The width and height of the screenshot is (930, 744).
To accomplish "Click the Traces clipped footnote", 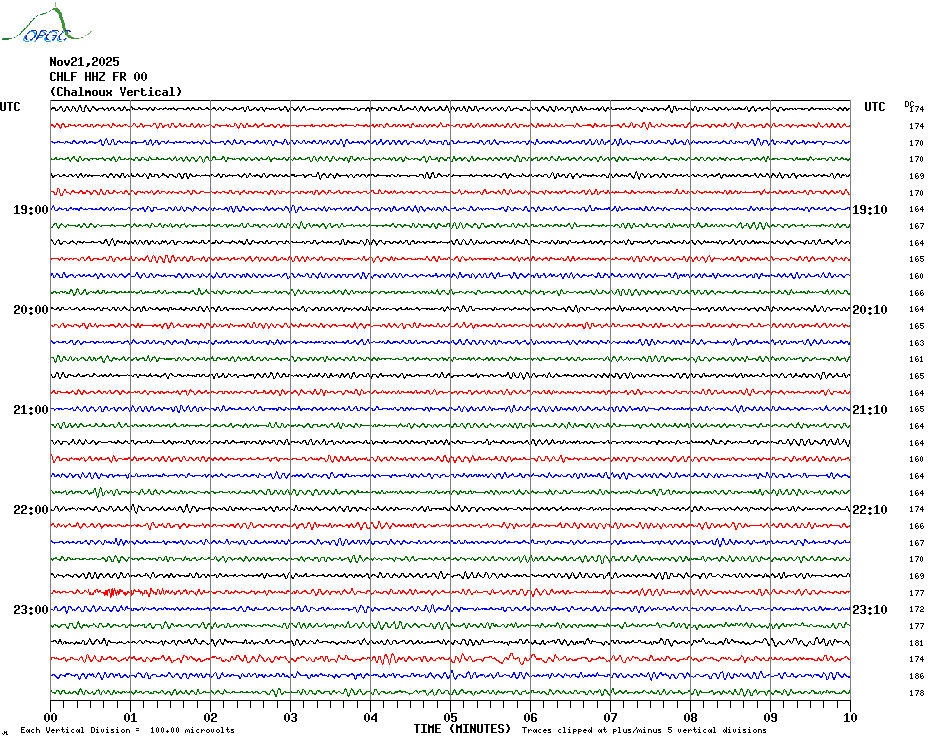I will (x=644, y=730).
